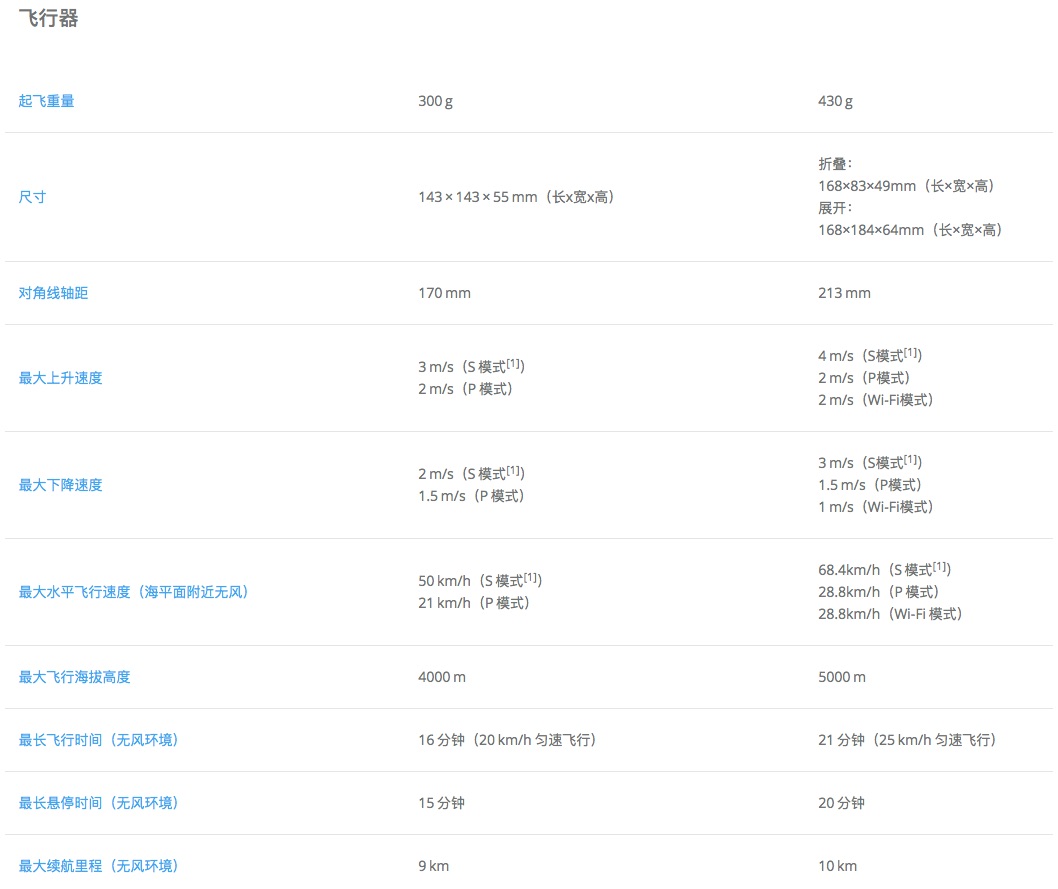Open the 尺寸 row label link

click(32, 197)
